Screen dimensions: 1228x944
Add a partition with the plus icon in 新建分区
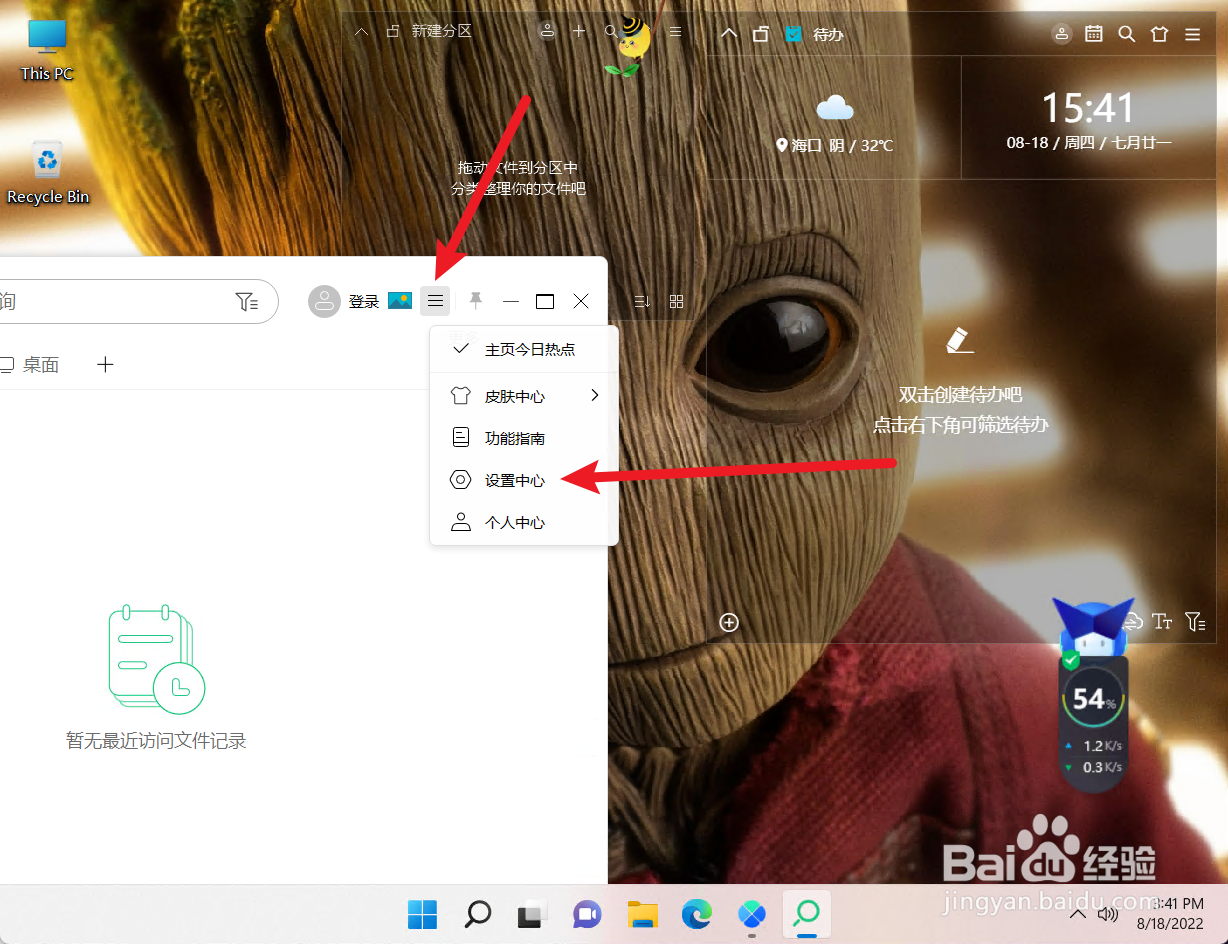(579, 32)
